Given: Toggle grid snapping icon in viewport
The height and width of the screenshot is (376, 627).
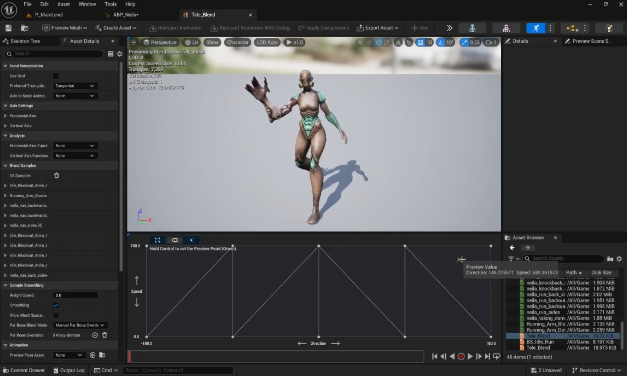Looking at the screenshot, I should [420, 42].
